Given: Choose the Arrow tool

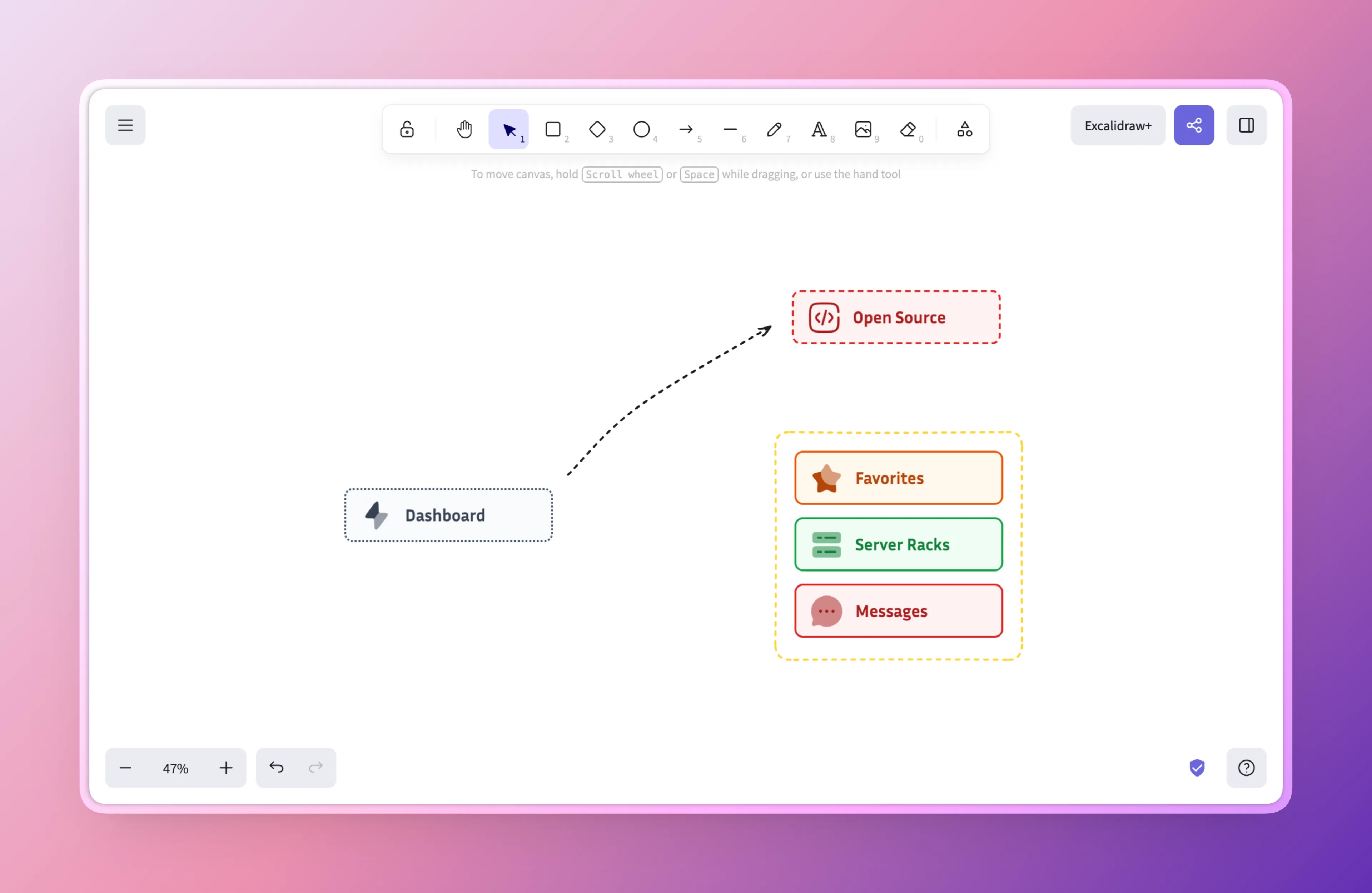Looking at the screenshot, I should [686, 129].
